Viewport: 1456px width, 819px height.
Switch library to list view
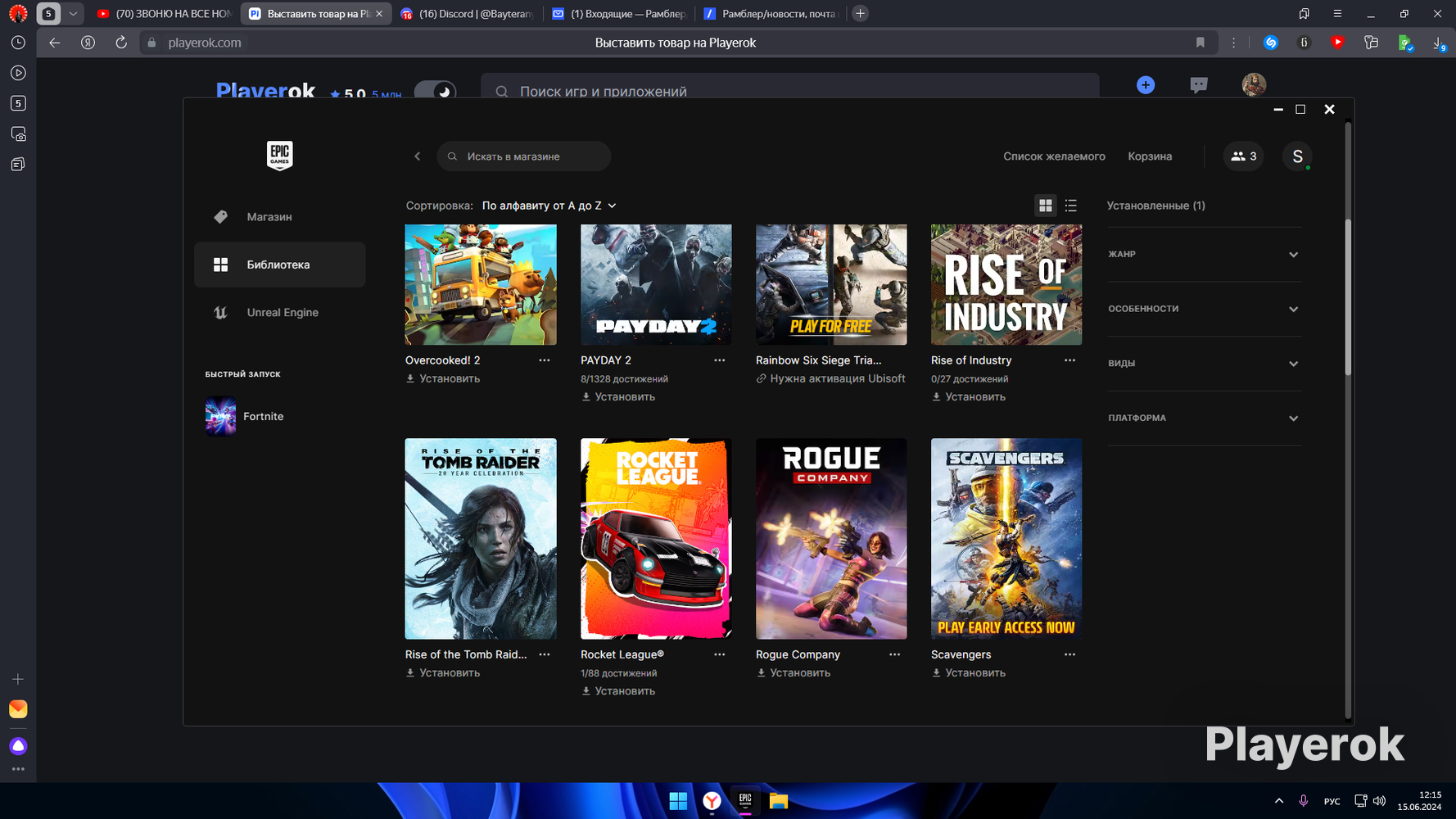click(x=1071, y=206)
